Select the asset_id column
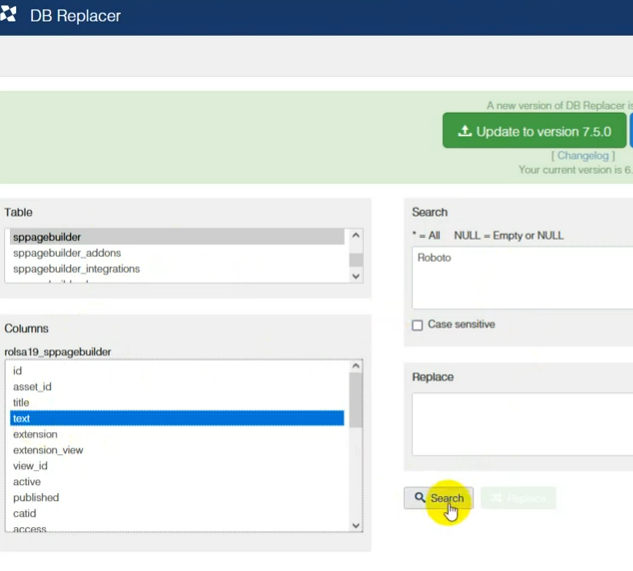This screenshot has width=633, height=571. 32,387
